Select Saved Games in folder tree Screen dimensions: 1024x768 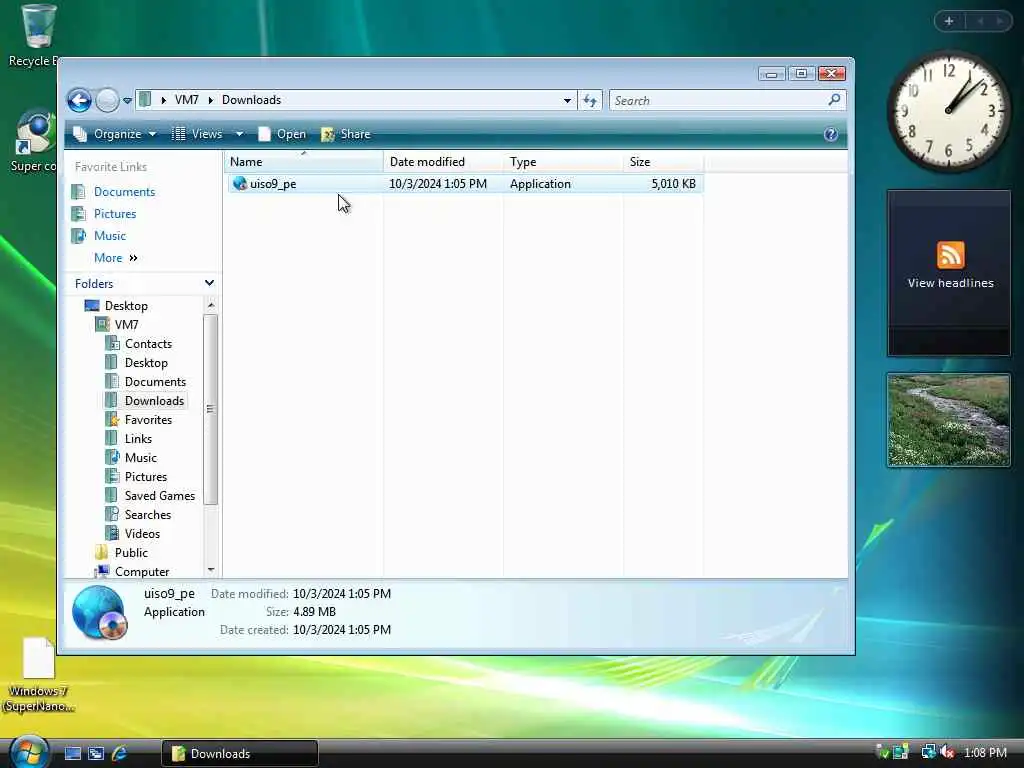click(159, 495)
